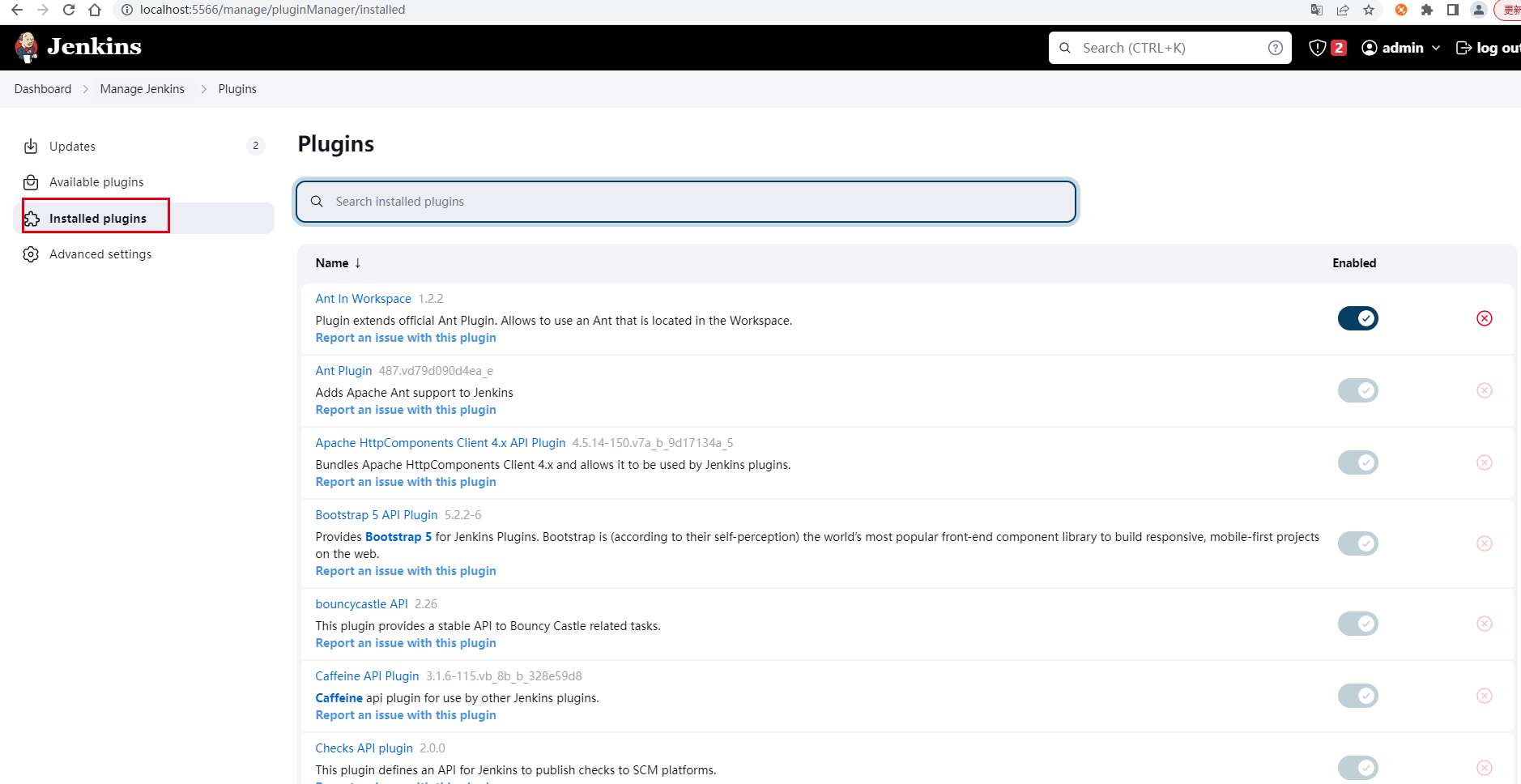This screenshot has height=784, width=1521.
Task: Toggle the Caffeine API Plugin switch
Action: pos(1358,696)
